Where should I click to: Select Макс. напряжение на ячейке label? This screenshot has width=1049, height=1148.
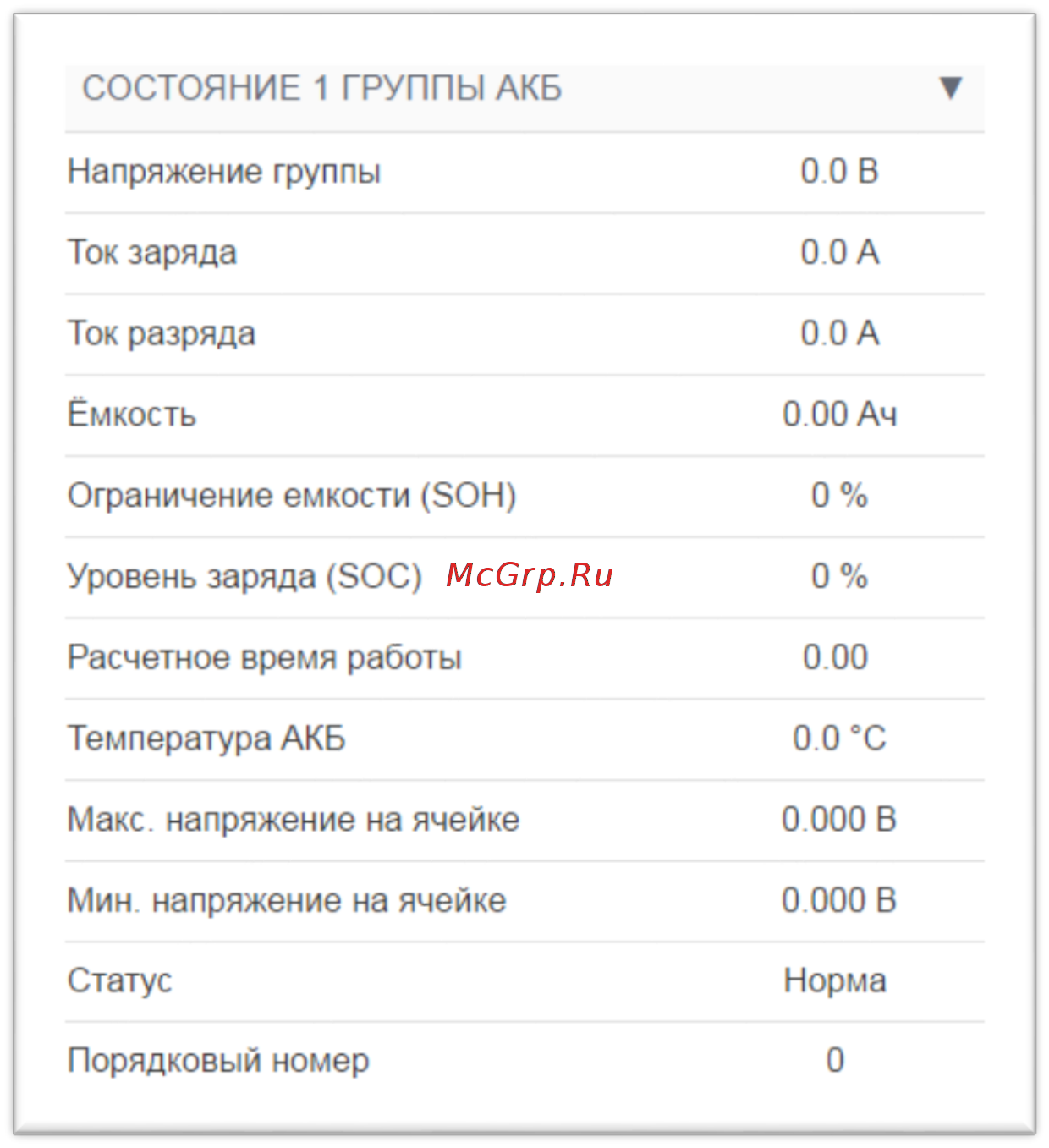coord(294,820)
